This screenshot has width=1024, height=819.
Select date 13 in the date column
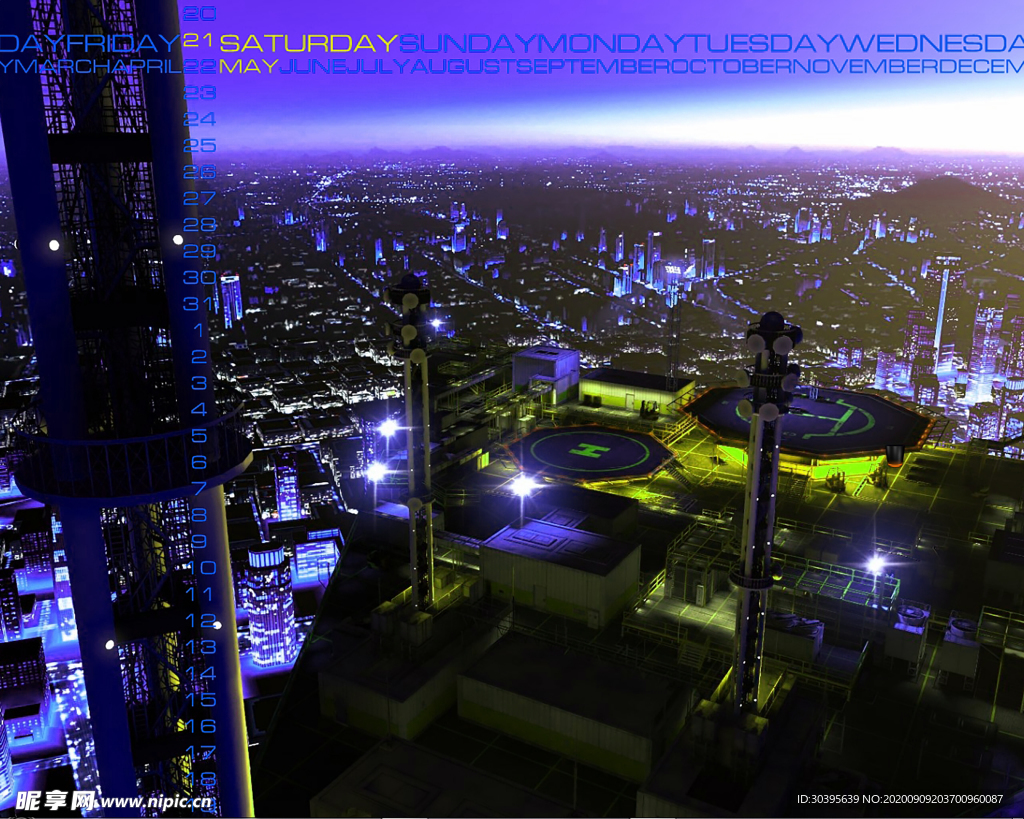(200, 647)
